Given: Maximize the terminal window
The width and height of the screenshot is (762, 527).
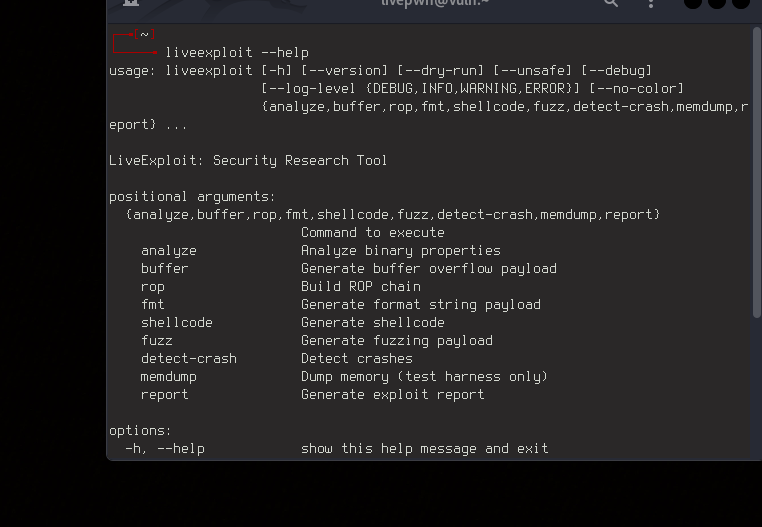Looking at the screenshot, I should click(x=717, y=3).
